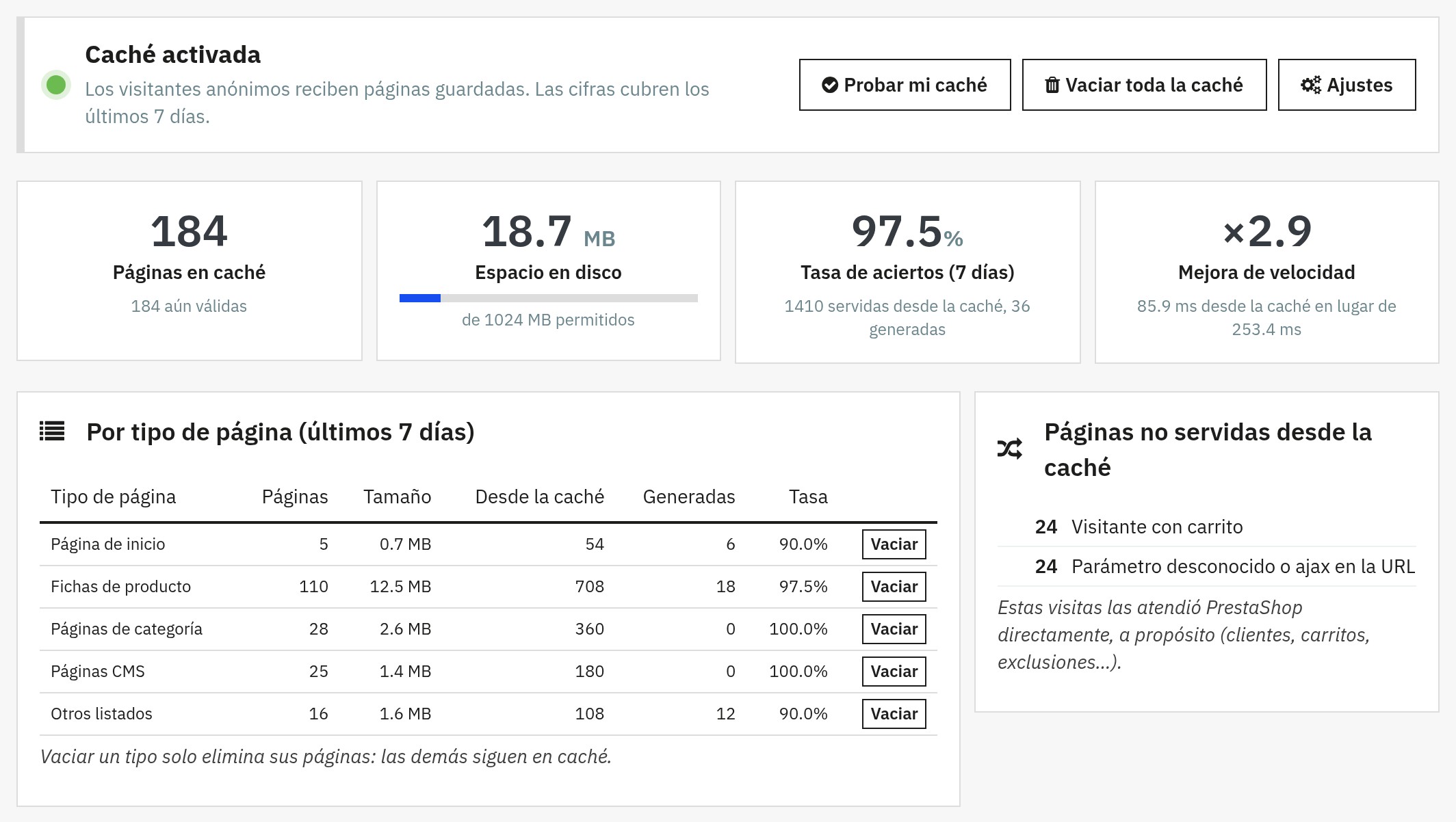The height and width of the screenshot is (822, 1456).
Task: Click the ×2.9 Mejora de velocidad value
Action: (x=1266, y=231)
